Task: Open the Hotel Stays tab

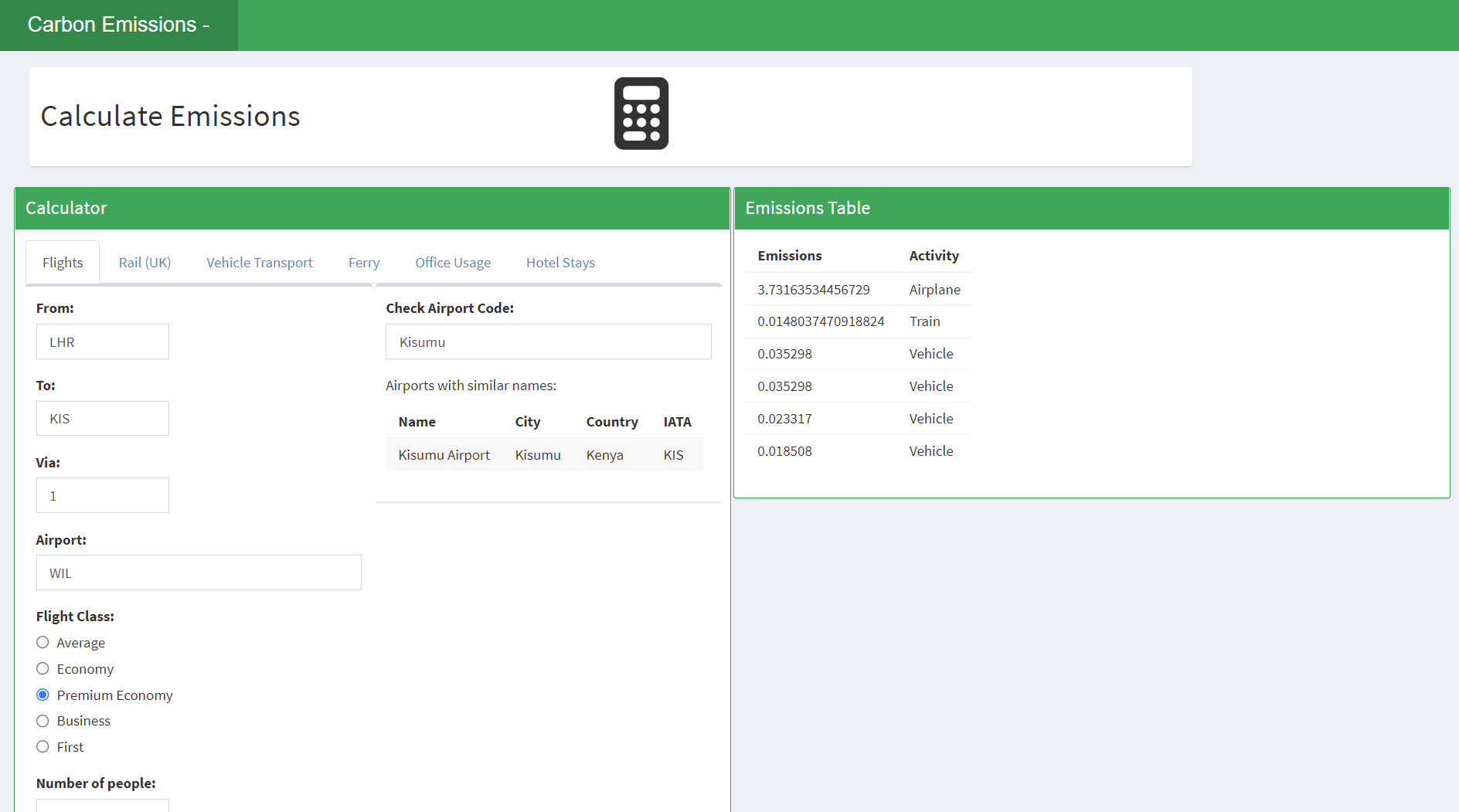Action: [560, 263]
